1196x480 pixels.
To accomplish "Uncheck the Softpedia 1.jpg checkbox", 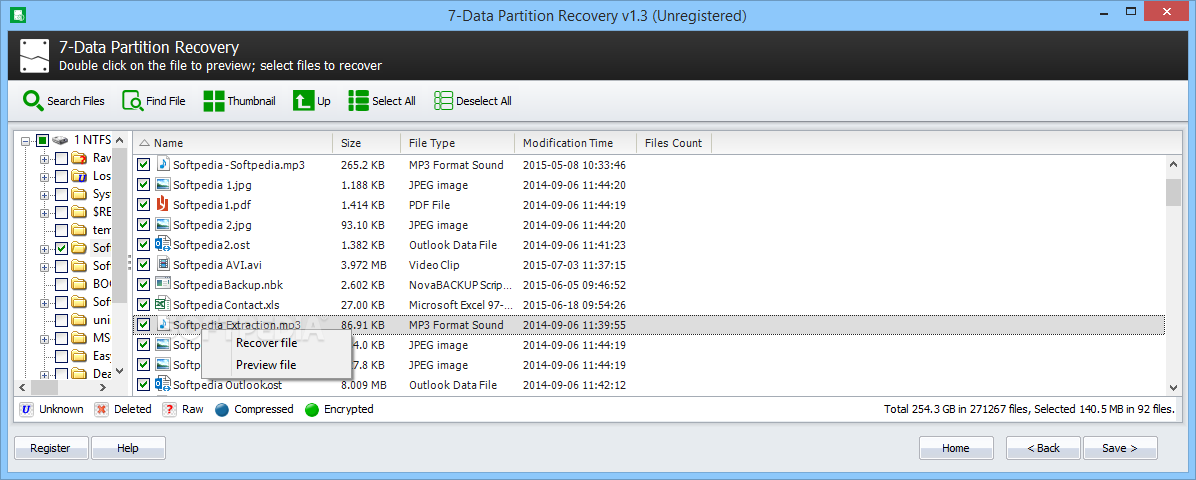I will tap(143, 185).
